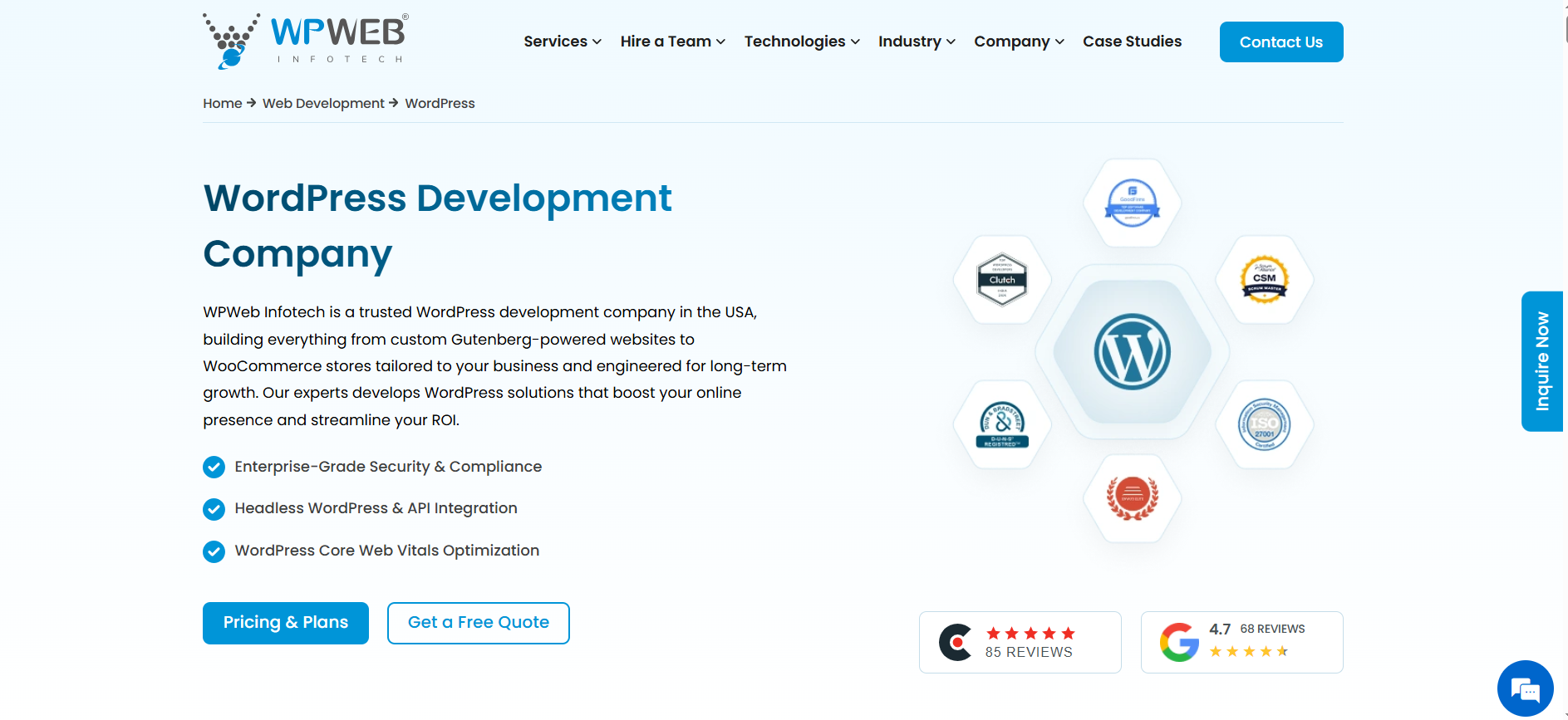The image size is (1568, 720).
Task: Click the ISO 27001 certification badge
Action: 1264,424
